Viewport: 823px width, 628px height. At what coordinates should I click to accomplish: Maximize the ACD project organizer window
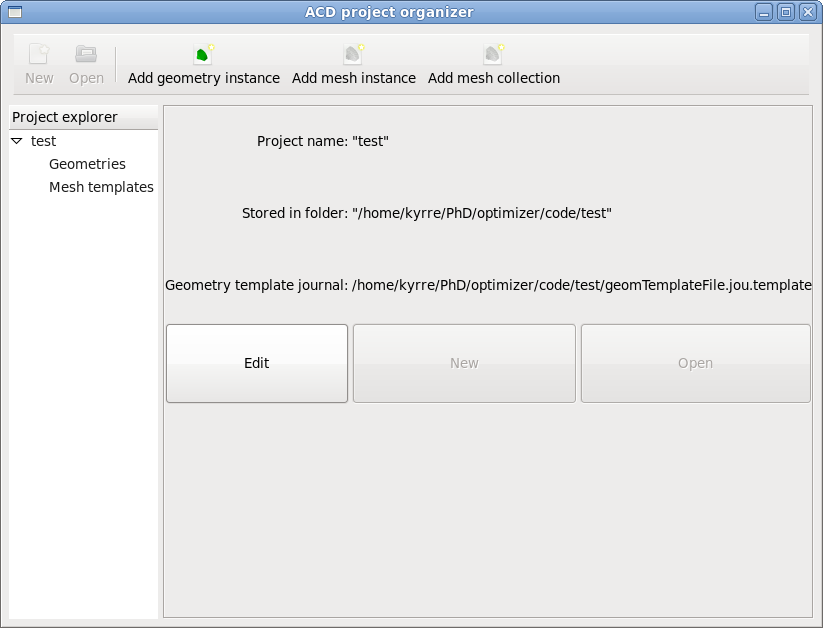[x=786, y=12]
